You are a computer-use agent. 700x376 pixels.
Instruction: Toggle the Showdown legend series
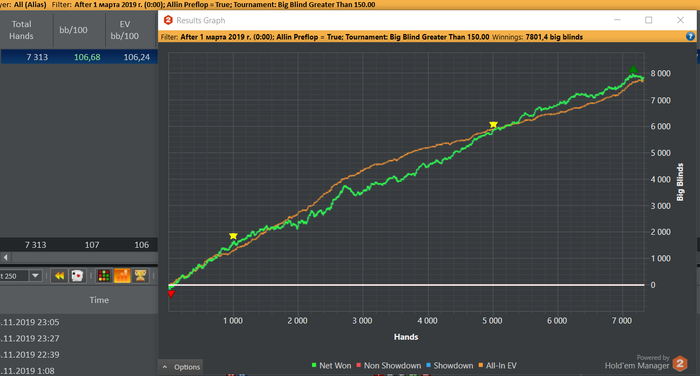[449, 366]
